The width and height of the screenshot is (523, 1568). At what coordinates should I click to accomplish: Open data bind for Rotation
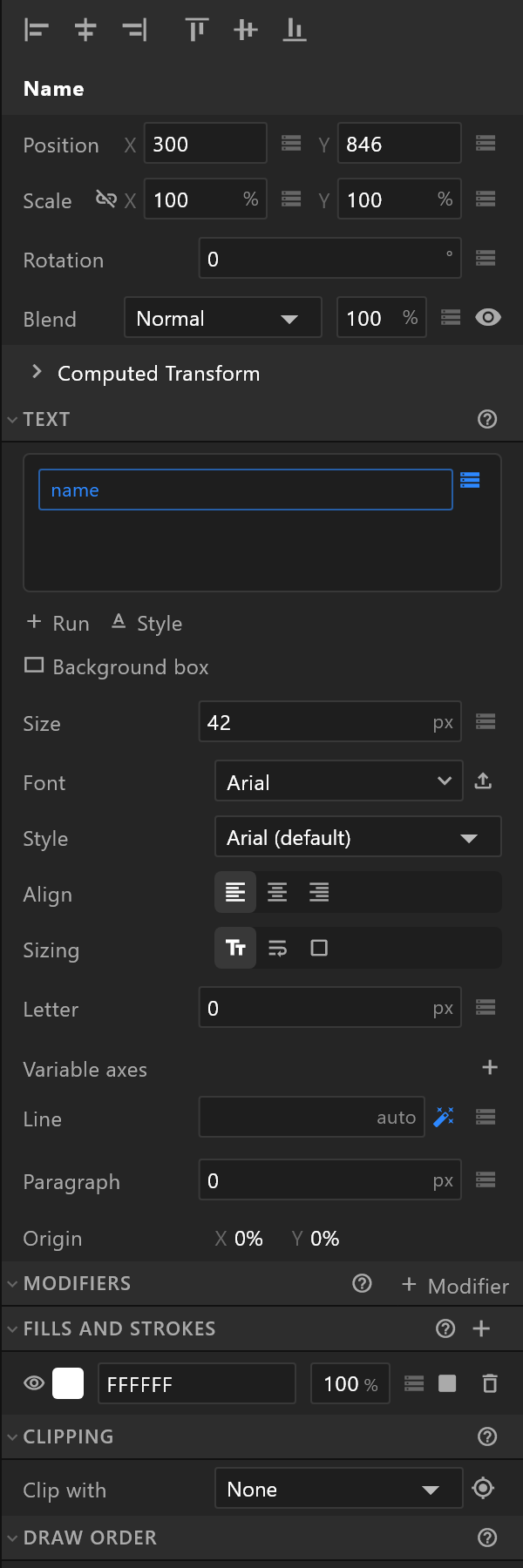tap(486, 258)
